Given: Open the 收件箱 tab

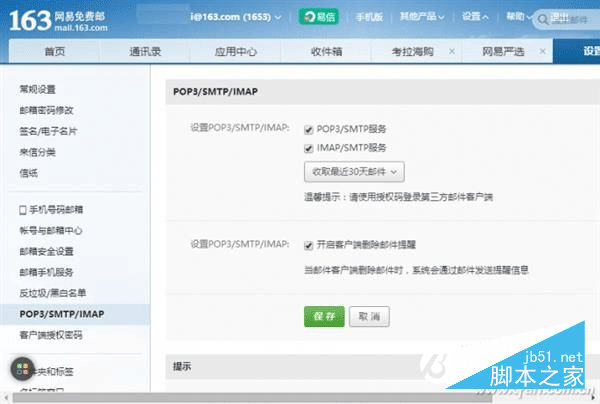Looking at the screenshot, I should coord(326,51).
